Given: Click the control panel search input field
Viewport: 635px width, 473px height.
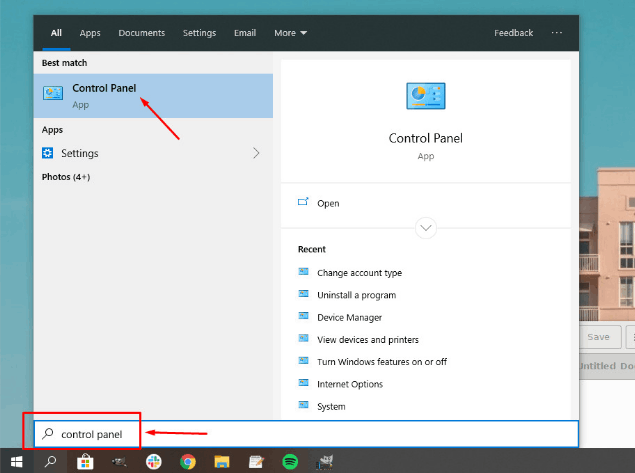Looking at the screenshot, I should pyautogui.click(x=306, y=434).
